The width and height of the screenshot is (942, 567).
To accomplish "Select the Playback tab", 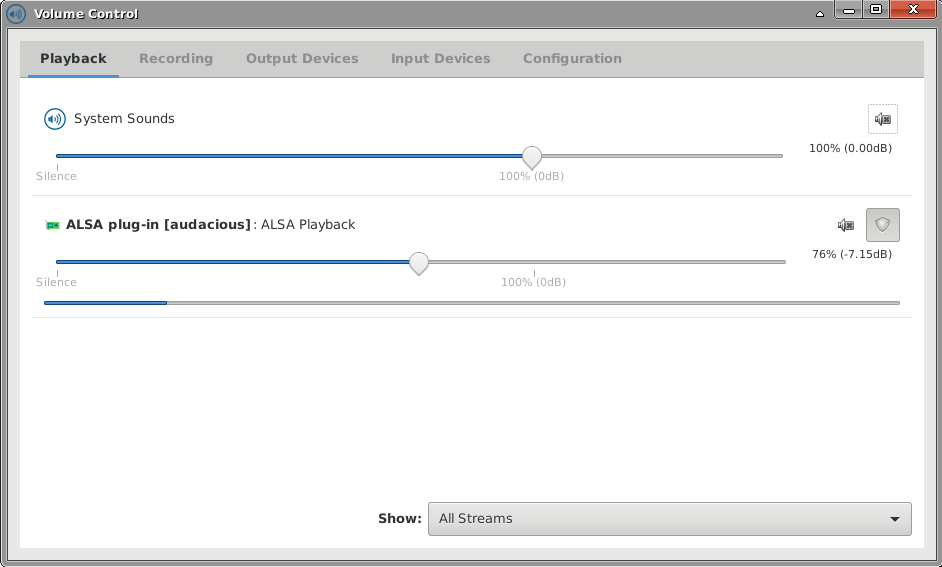I will point(73,59).
